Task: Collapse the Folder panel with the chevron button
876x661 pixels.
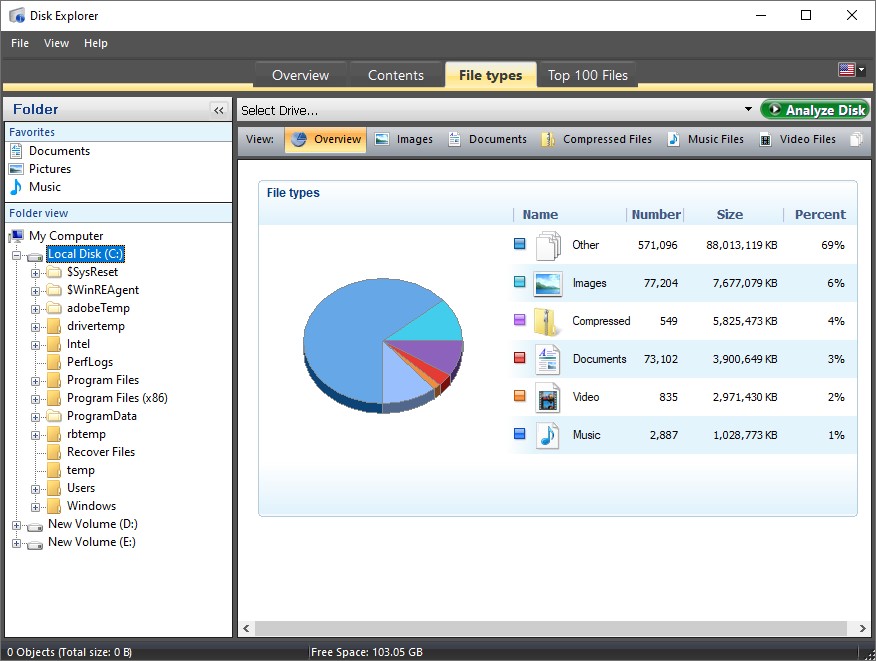Action: [218, 110]
